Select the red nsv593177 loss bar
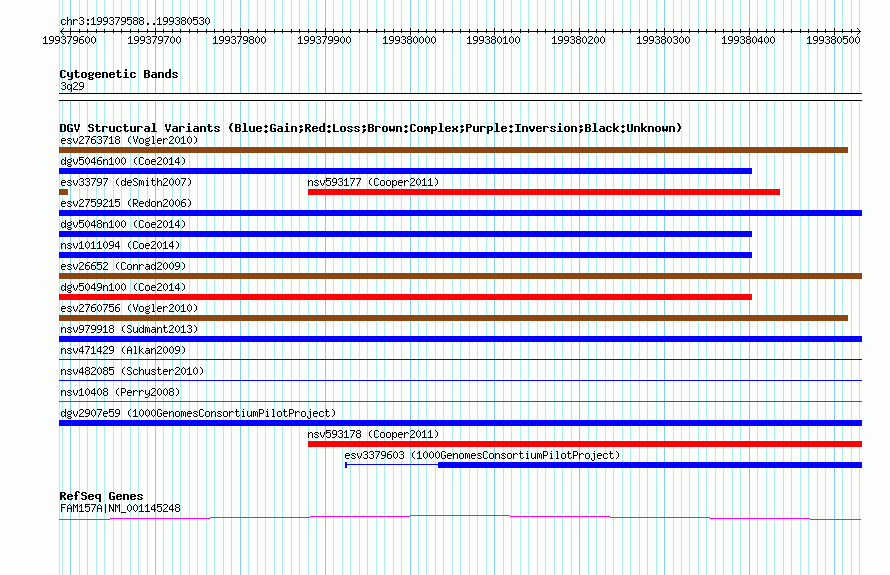 pyautogui.click(x=544, y=192)
